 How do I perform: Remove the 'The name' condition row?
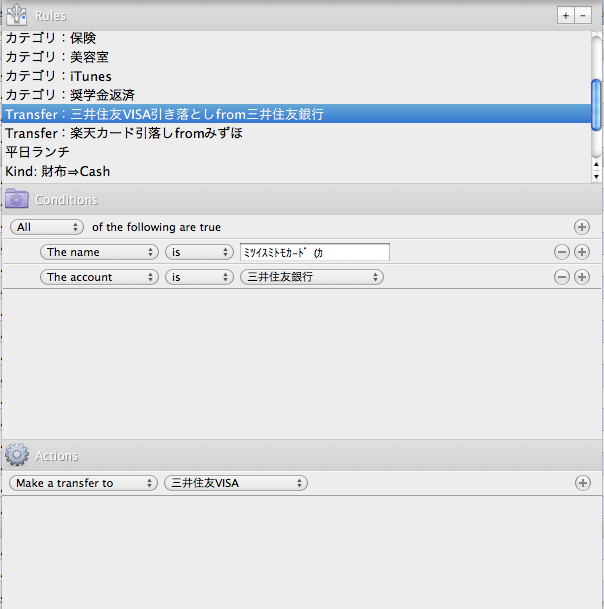562,252
